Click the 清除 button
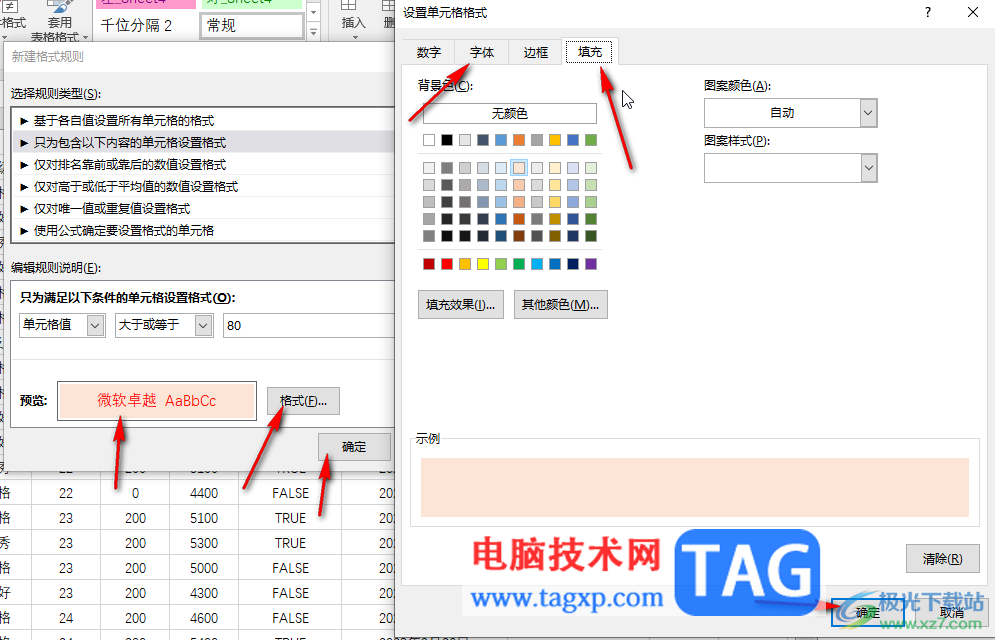The width and height of the screenshot is (995, 640). (x=942, y=559)
